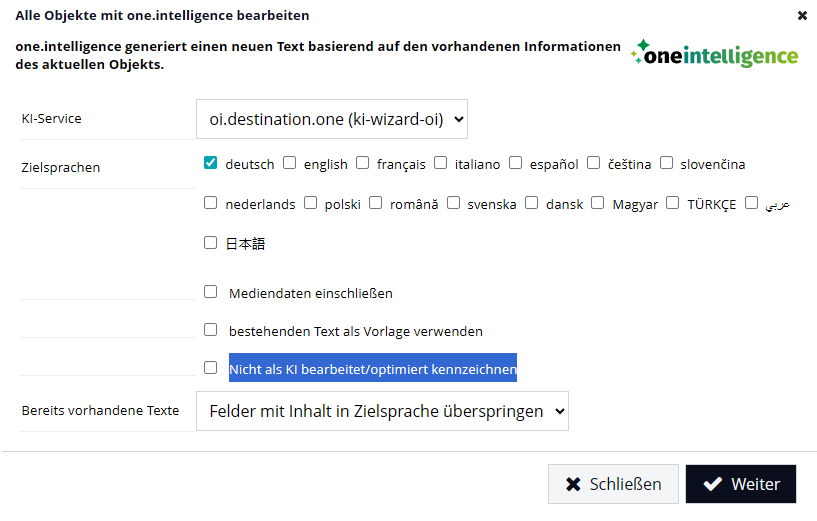Check bestehenden Text als Vorlage verwenden
The image size is (817, 521).
point(211,329)
